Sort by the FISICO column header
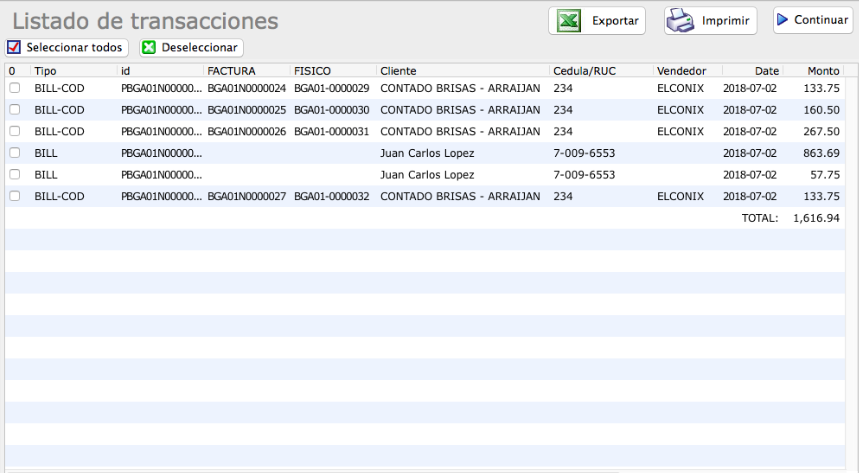Screen dimensions: 859x473 pos(312,71)
